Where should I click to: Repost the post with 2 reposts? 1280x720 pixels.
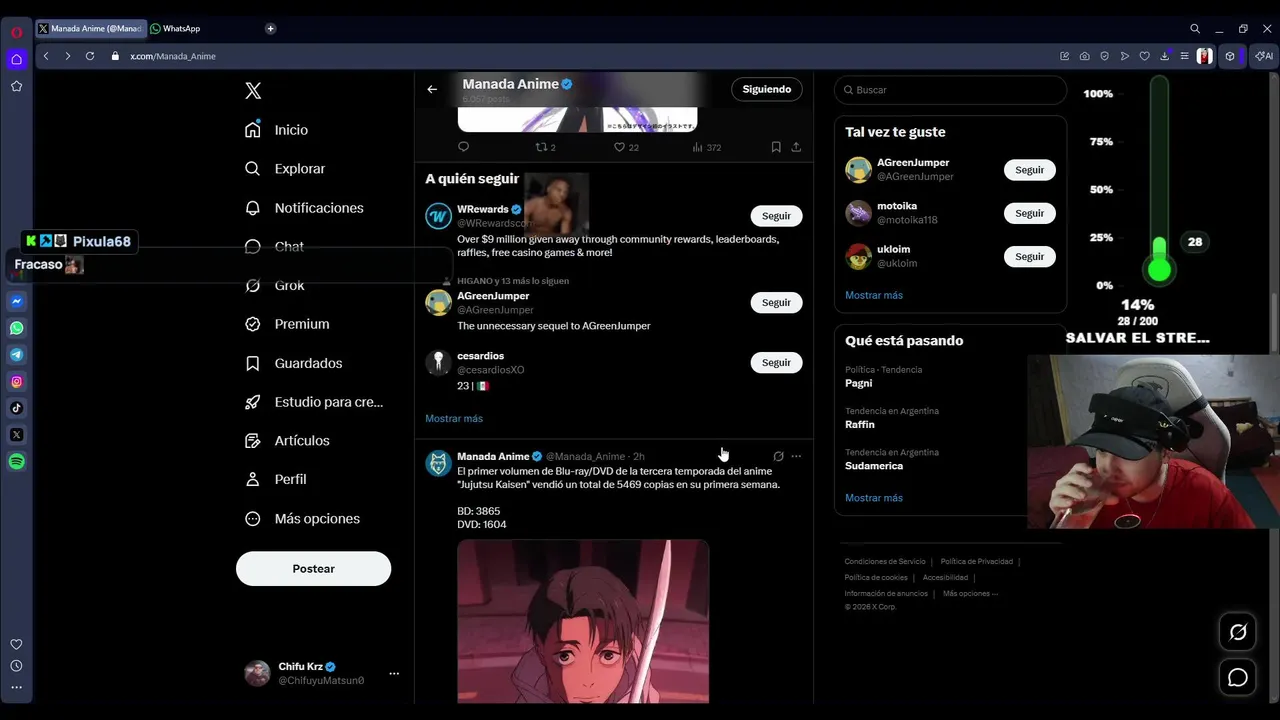tap(545, 147)
